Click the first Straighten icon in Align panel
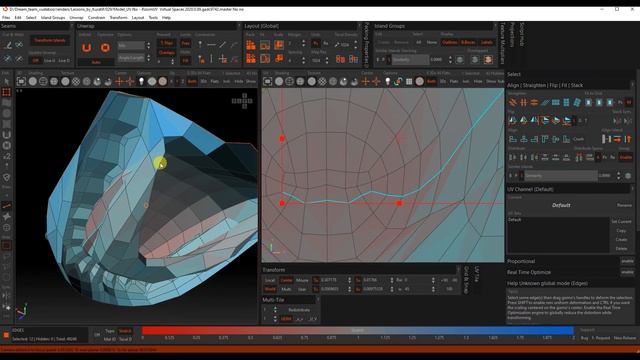 pos(512,102)
